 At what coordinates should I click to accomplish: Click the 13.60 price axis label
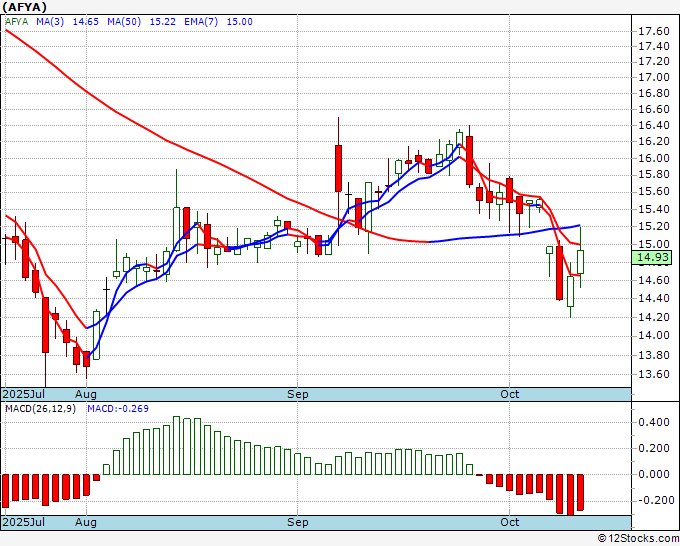tap(654, 374)
